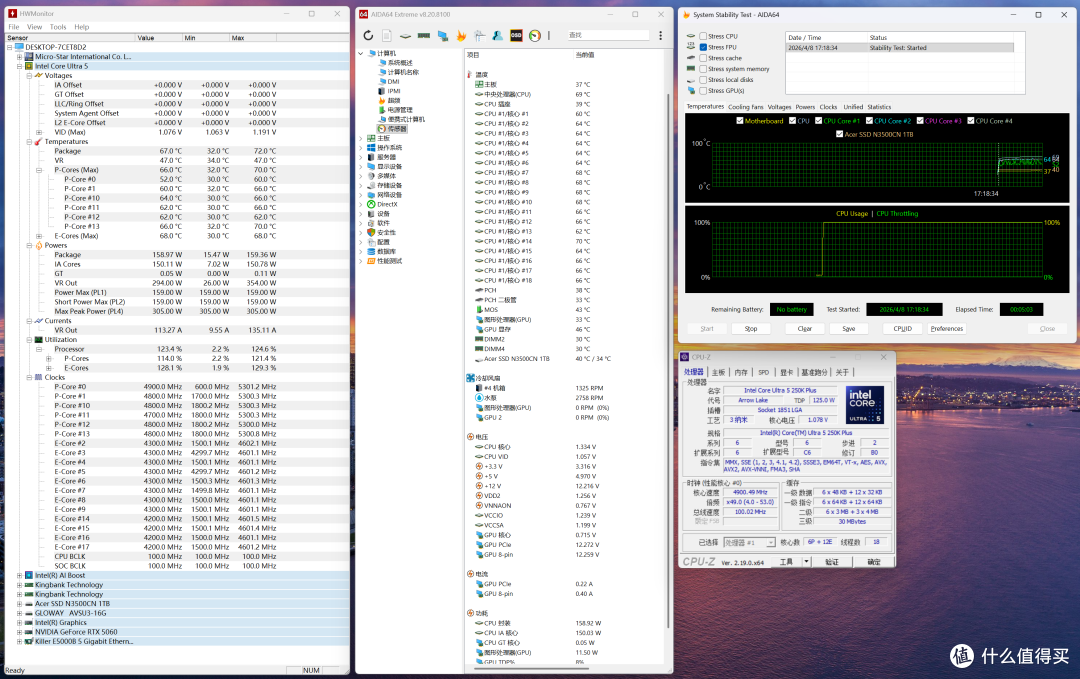
Task: Click the memory module icon in AIDA64 toolbar
Action: (x=424, y=35)
